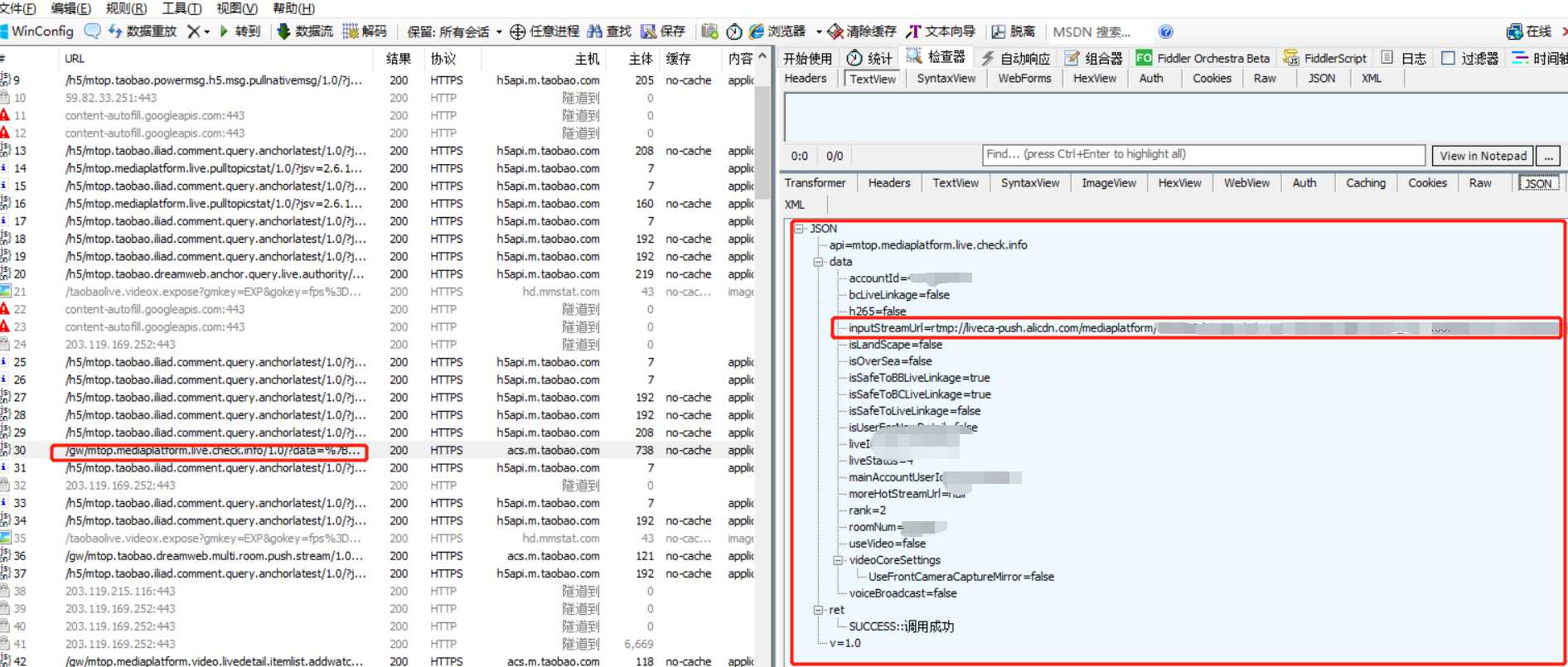The image size is (1568, 667).
Task: Open the 工具(T) menu
Action: (181, 8)
